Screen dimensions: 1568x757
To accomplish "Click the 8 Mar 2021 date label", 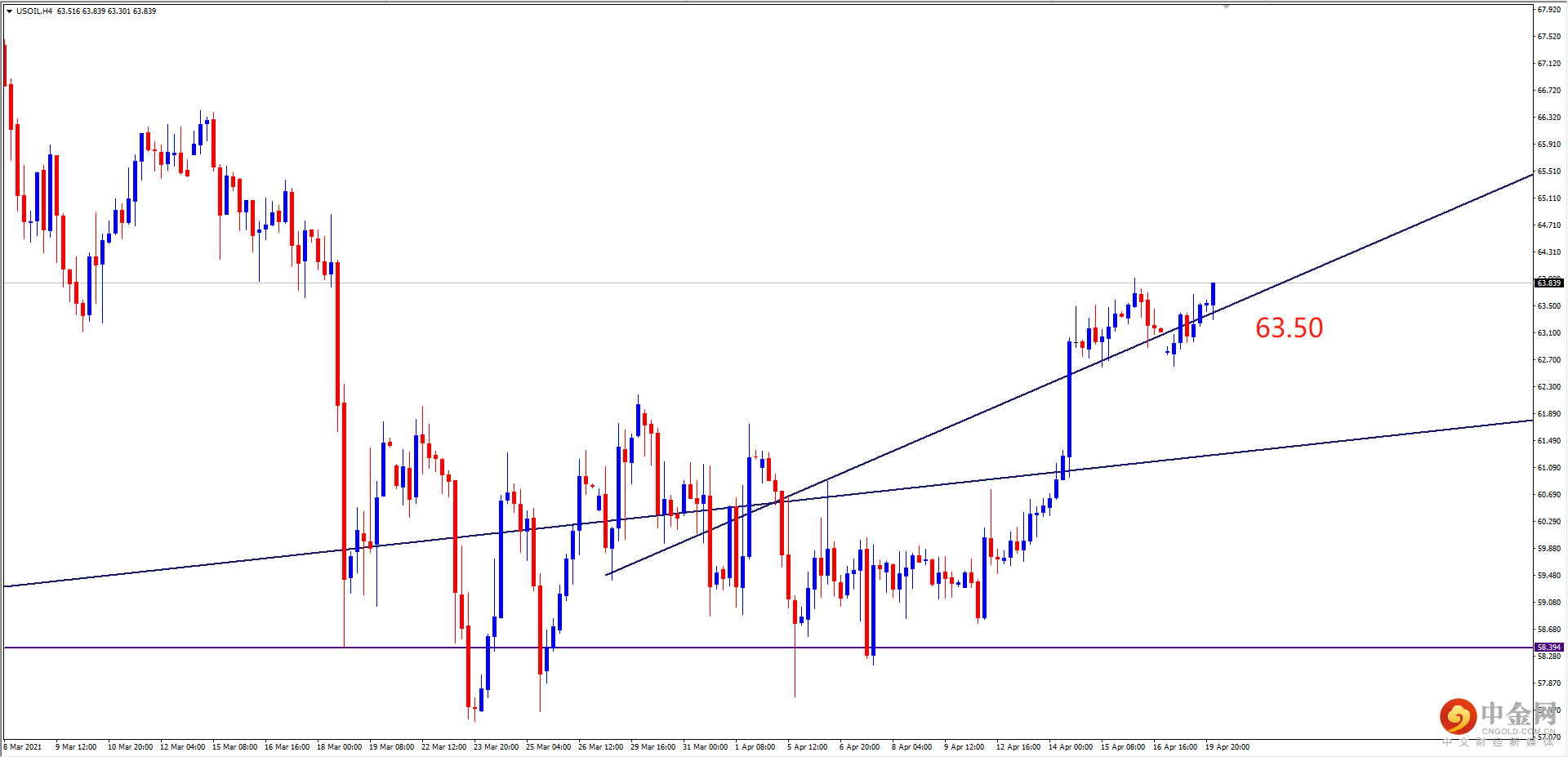I will (x=23, y=746).
